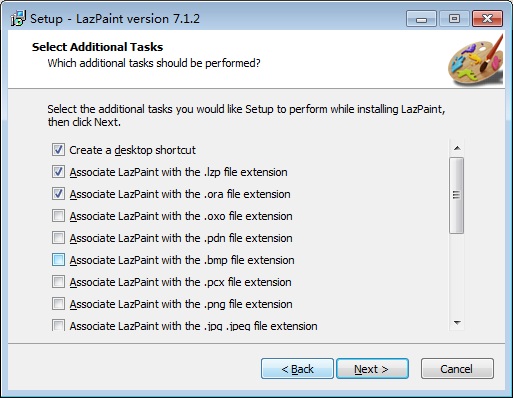This screenshot has width=513, height=398.
Task: Click the scrollbar down arrow
Action: (x=457, y=322)
